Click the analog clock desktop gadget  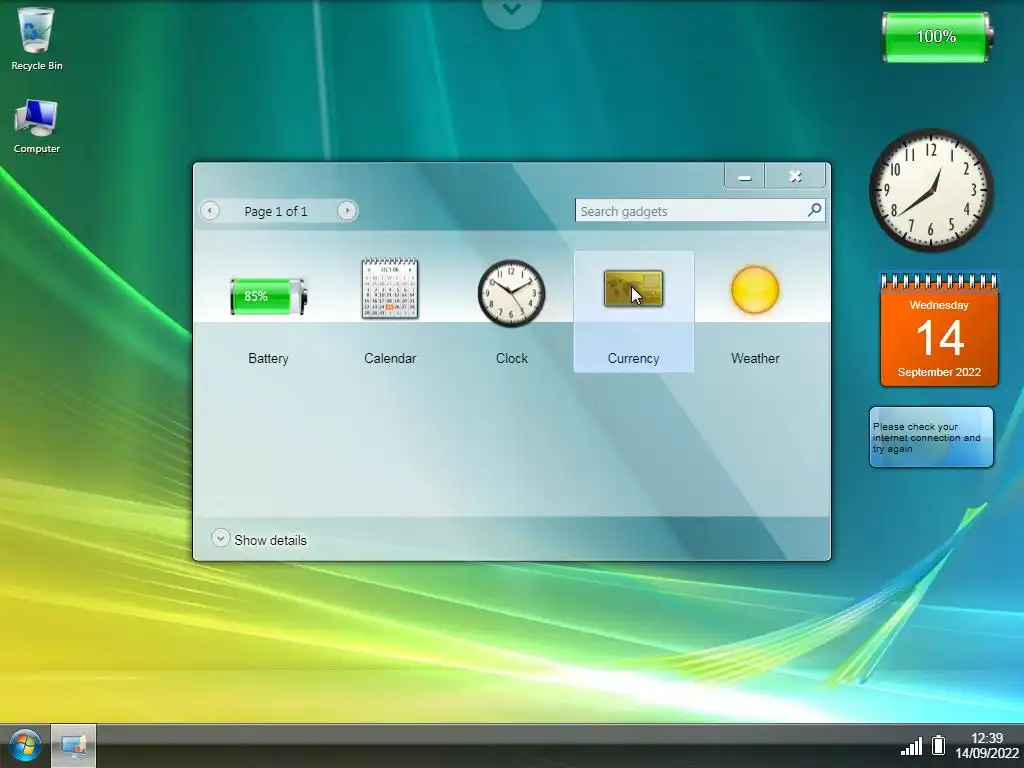(932, 190)
